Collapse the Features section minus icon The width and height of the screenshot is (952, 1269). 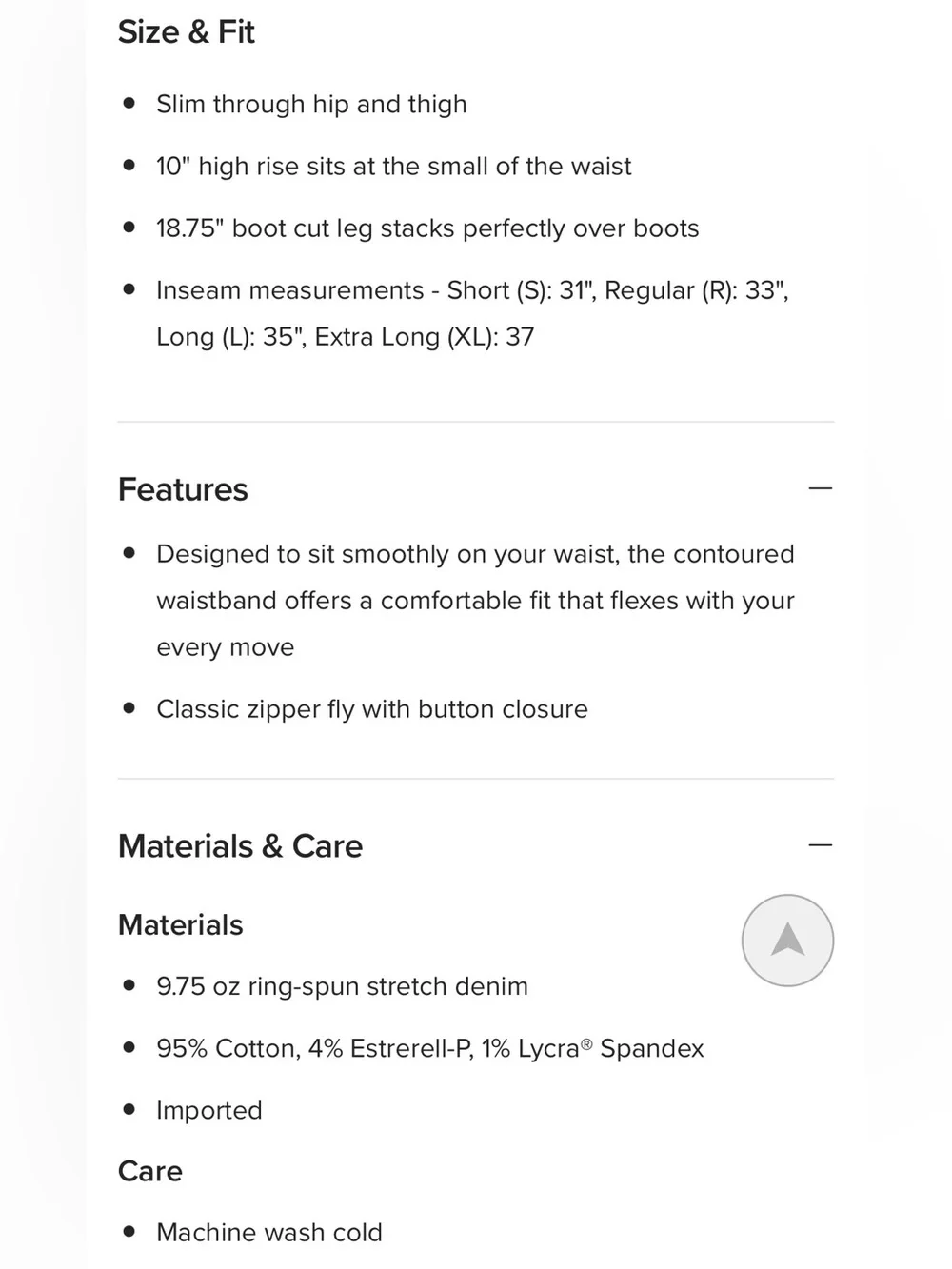tap(820, 488)
